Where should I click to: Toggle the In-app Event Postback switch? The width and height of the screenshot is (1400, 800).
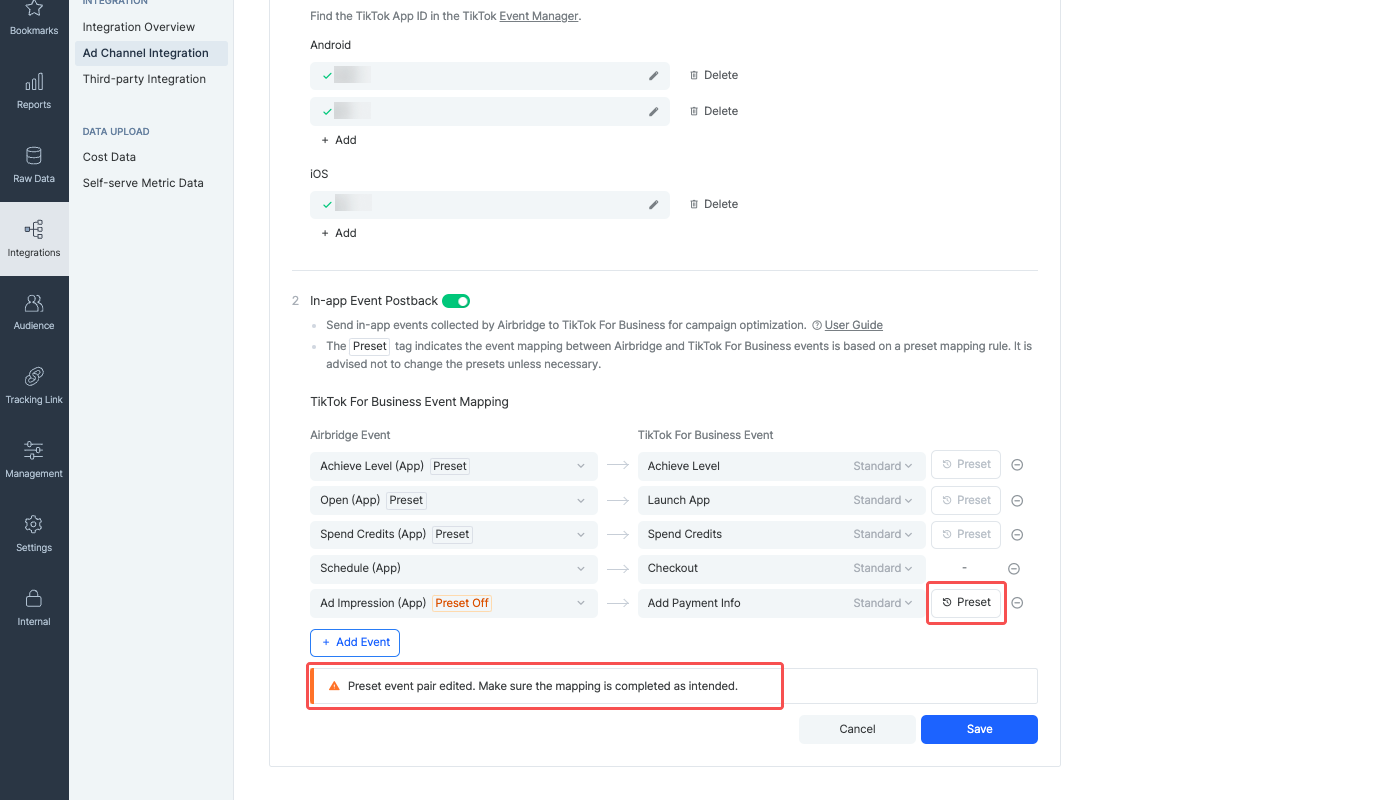click(x=456, y=301)
